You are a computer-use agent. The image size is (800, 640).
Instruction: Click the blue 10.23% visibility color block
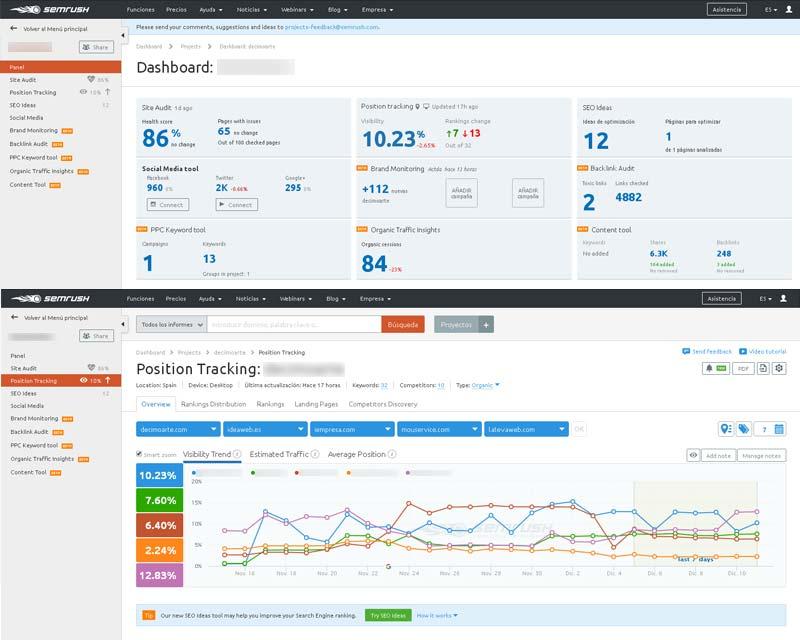(159, 476)
